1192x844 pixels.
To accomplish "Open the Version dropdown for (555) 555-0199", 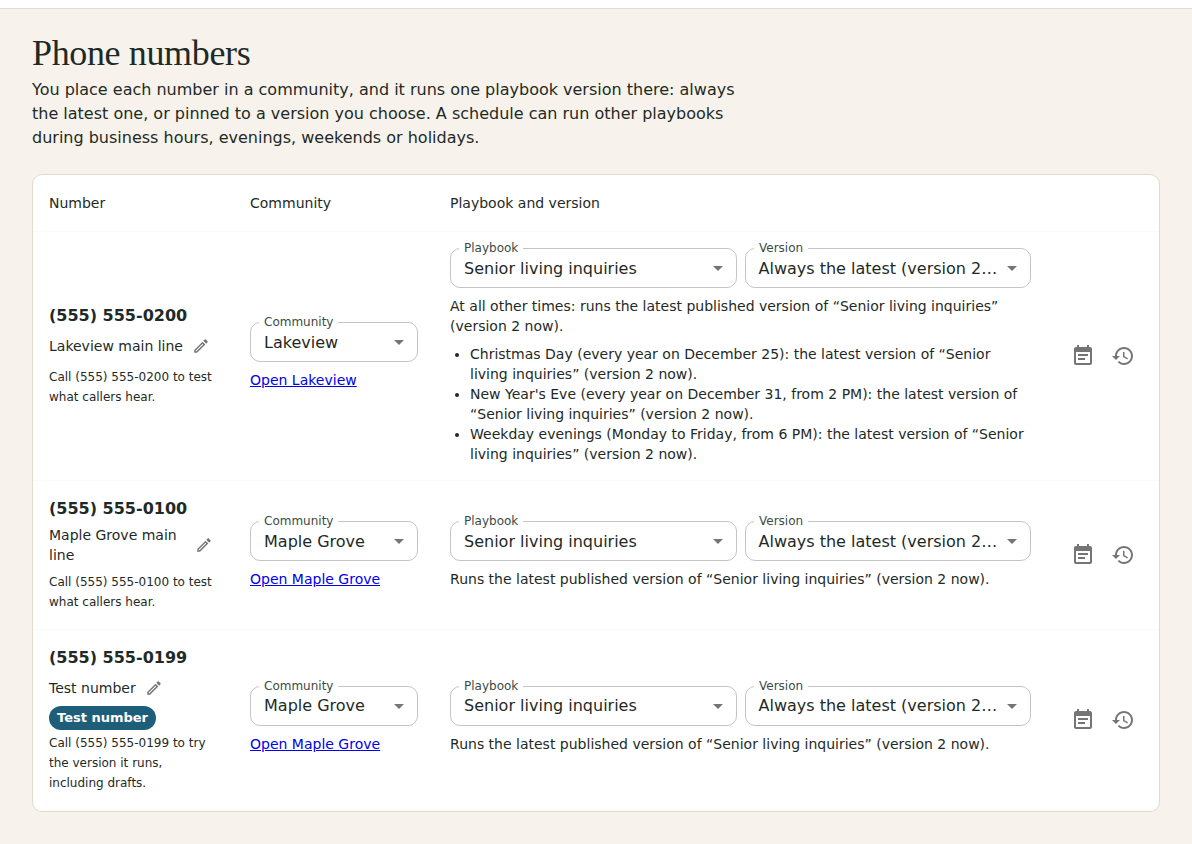I will [888, 706].
